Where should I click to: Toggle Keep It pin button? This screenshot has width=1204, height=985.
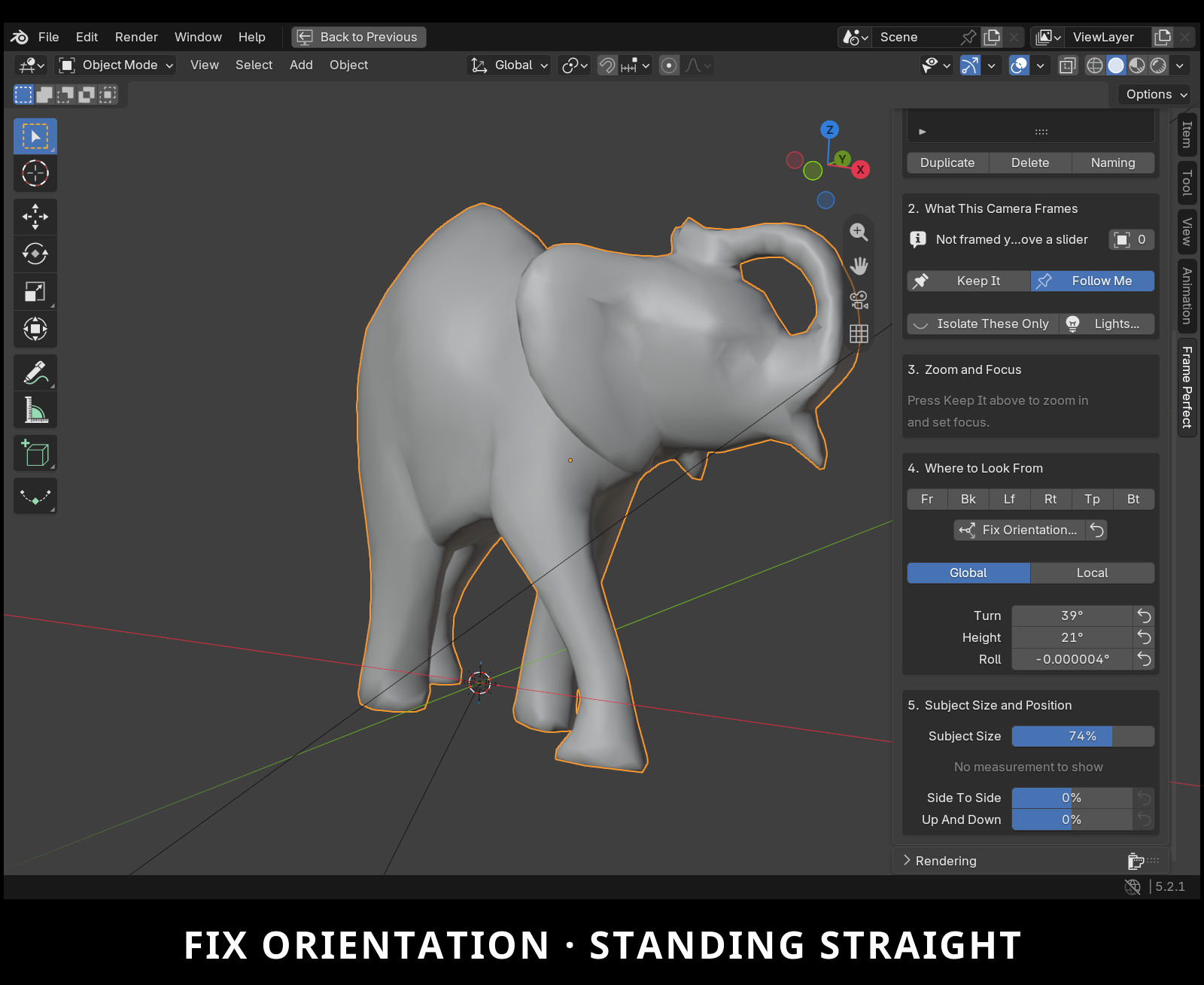[x=968, y=281]
